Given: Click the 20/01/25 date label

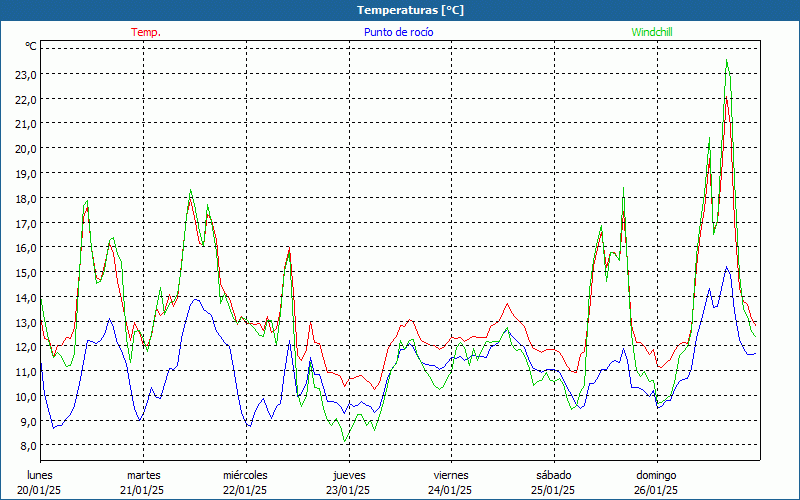Looking at the screenshot, I should tap(40, 490).
